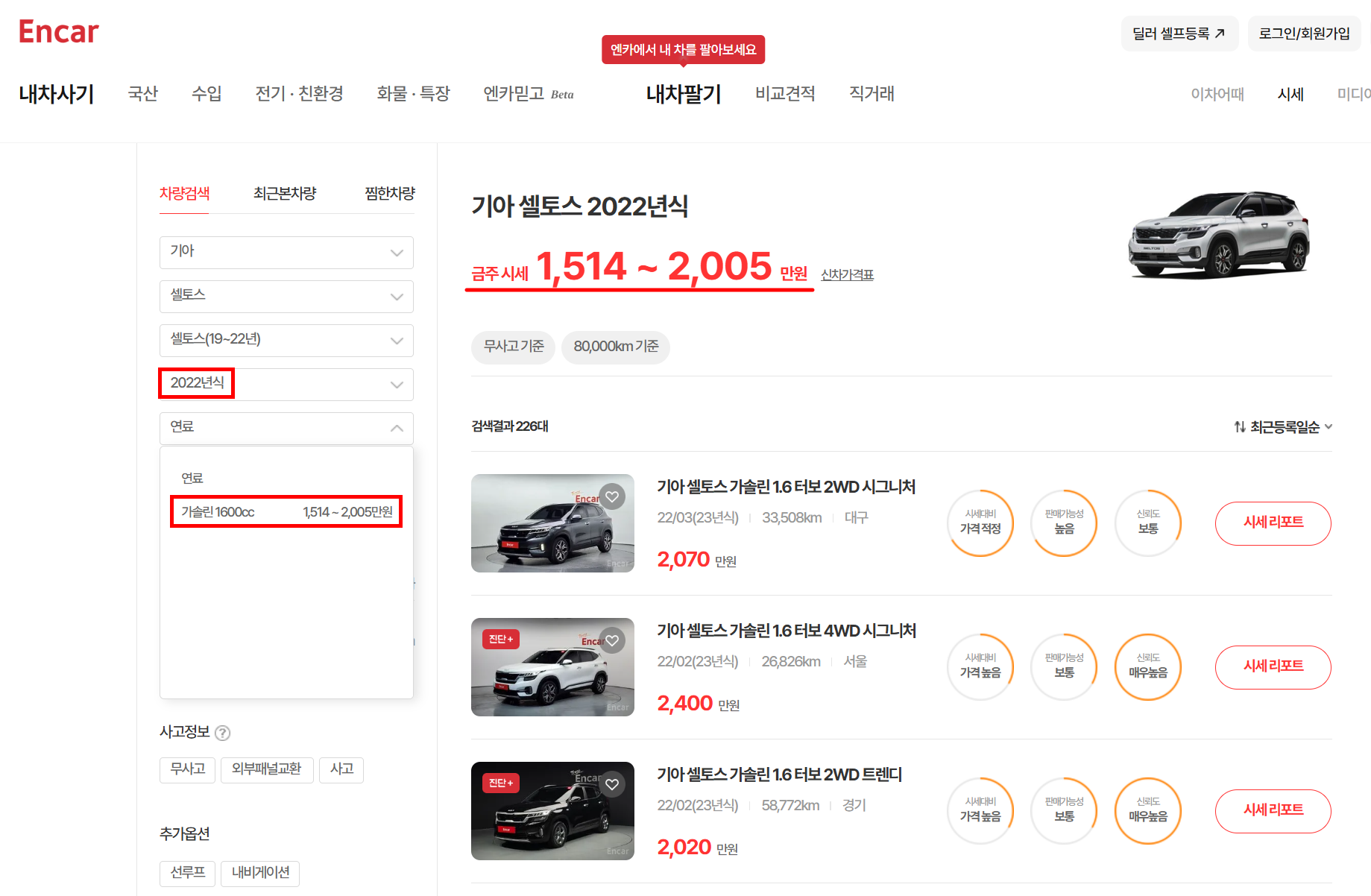Open the white Seltos 4WD 시그니처 thumbnail
The image size is (1371, 896).
pos(552,667)
